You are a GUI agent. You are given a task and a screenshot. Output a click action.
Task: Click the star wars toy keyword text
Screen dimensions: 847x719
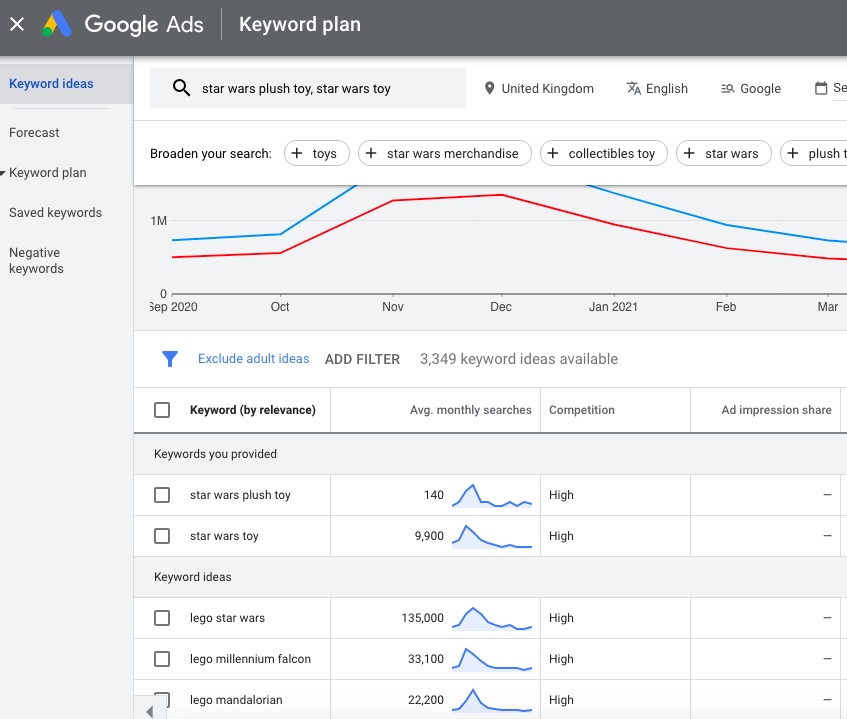pyautogui.click(x=224, y=536)
